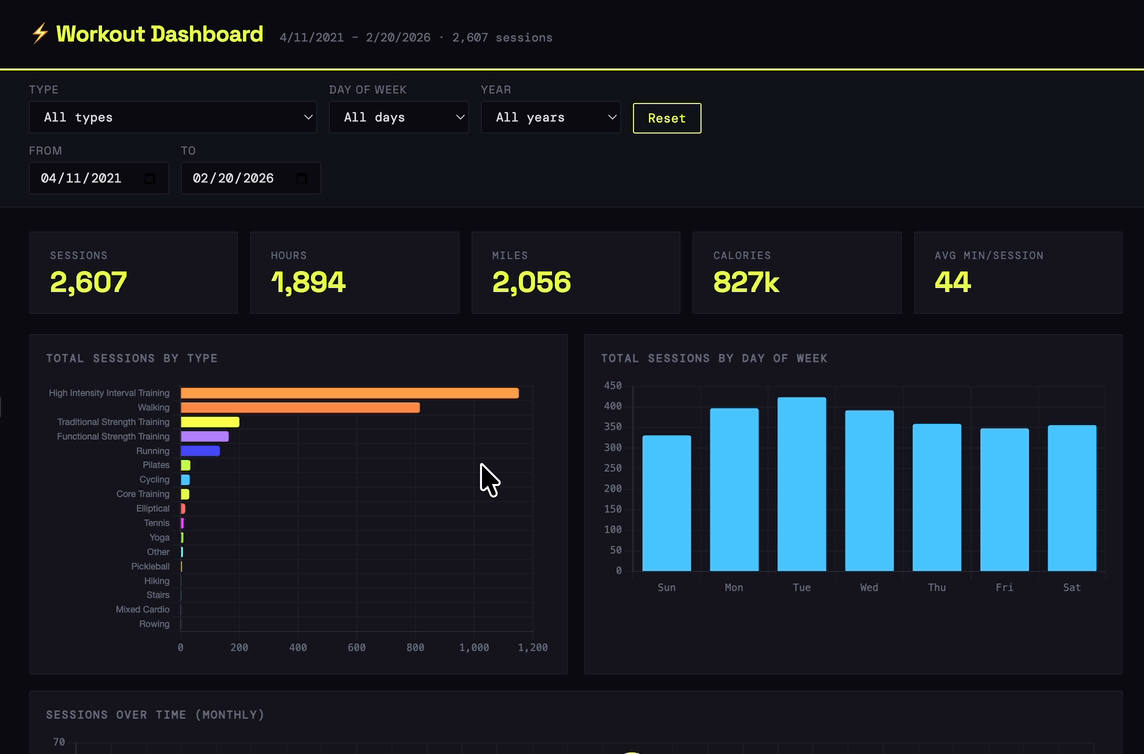Image resolution: width=1144 pixels, height=754 pixels.
Task: Click the blue Running bar
Action: pyautogui.click(x=200, y=451)
